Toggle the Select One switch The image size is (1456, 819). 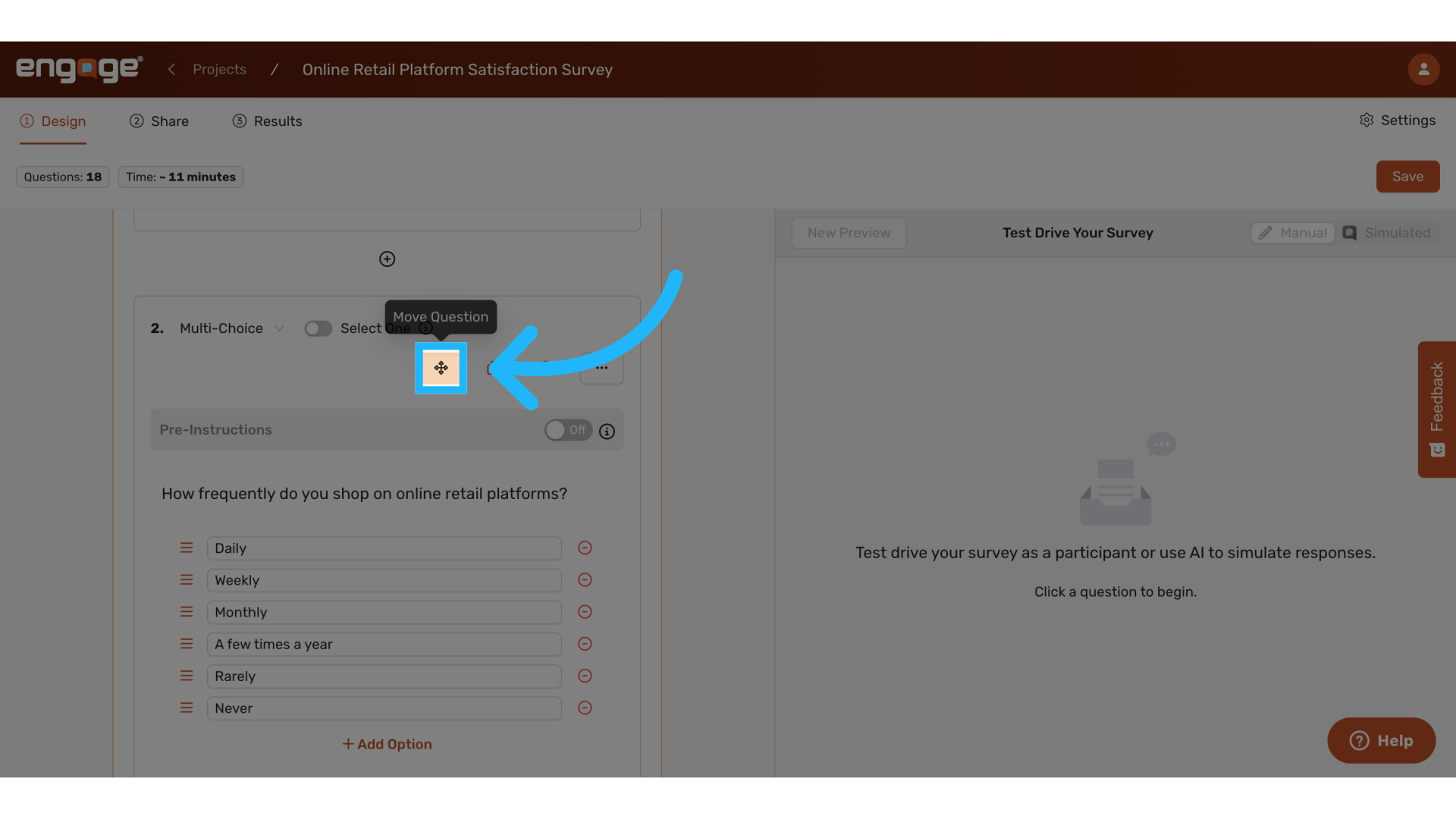(318, 328)
